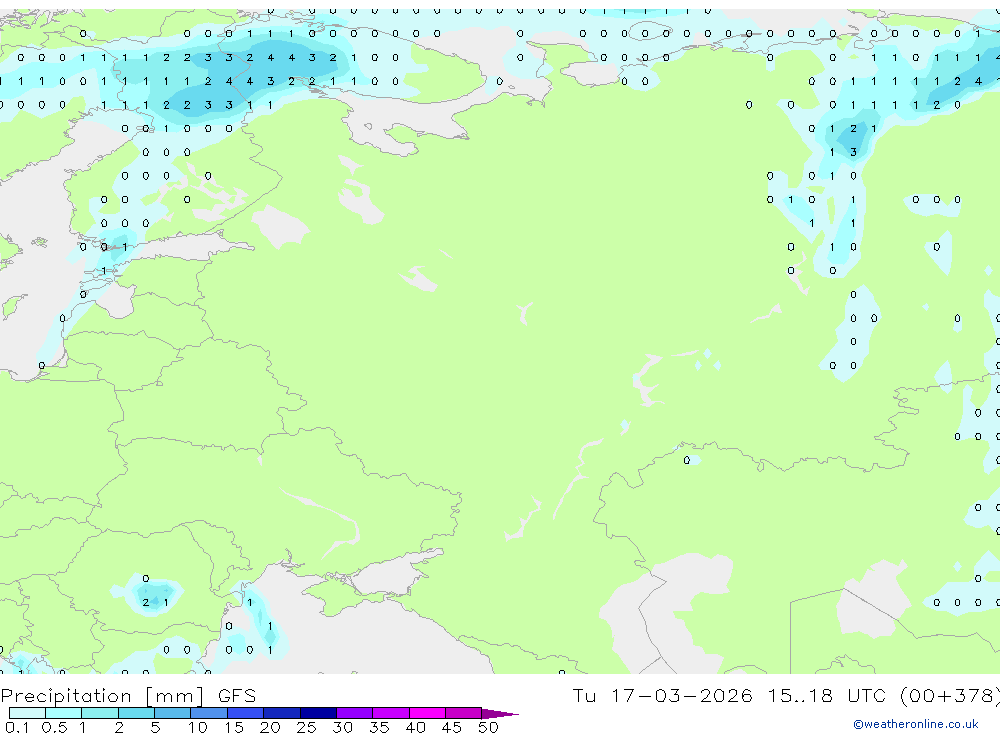Select the legend swatch between 10 and 15
Image resolution: width=1000 pixels, height=733 pixels.
point(209,713)
